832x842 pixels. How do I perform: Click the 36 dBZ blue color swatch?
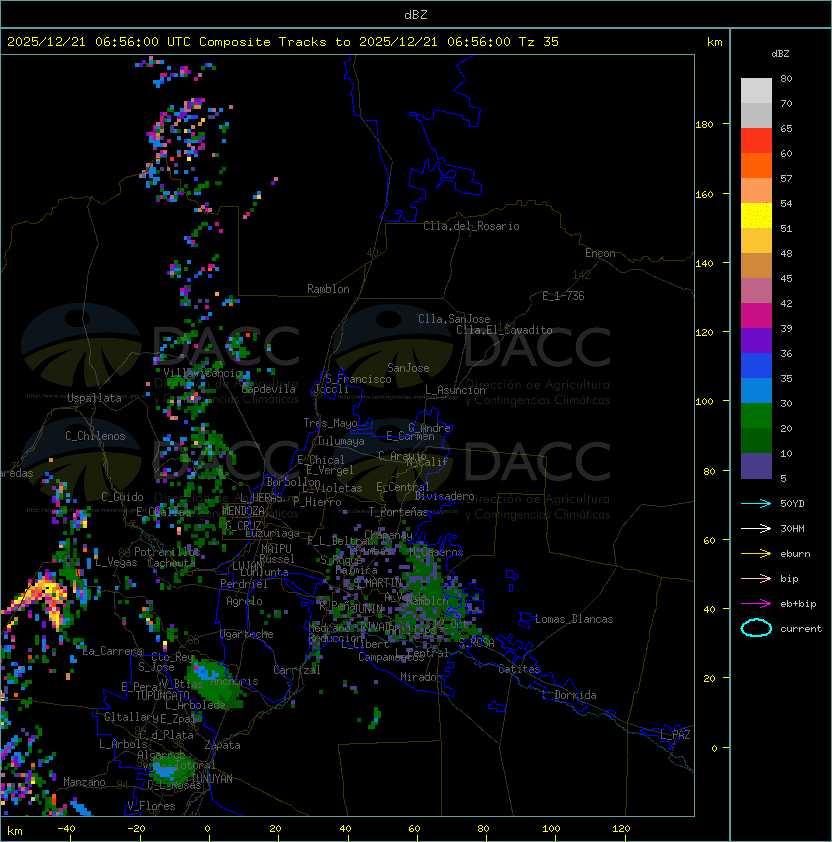[x=756, y=366]
